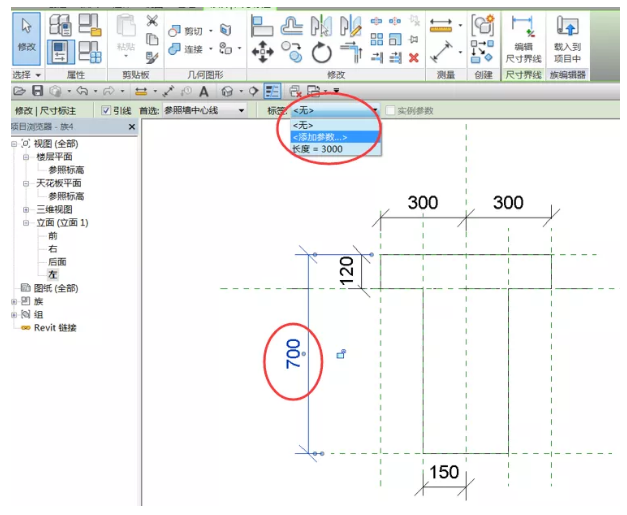Collapse the 视图 (全部) tree node
Image resolution: width=627 pixels, height=515 pixels.
click(x=14, y=144)
